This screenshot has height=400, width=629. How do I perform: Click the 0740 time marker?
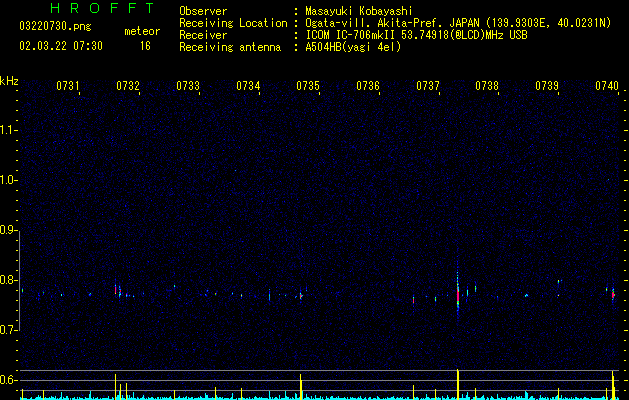click(607, 85)
